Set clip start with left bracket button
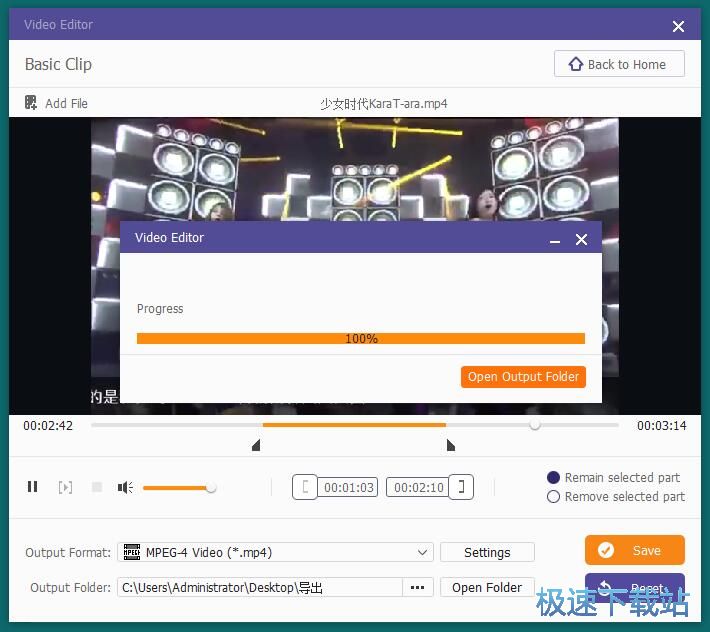710x632 pixels. (x=305, y=487)
